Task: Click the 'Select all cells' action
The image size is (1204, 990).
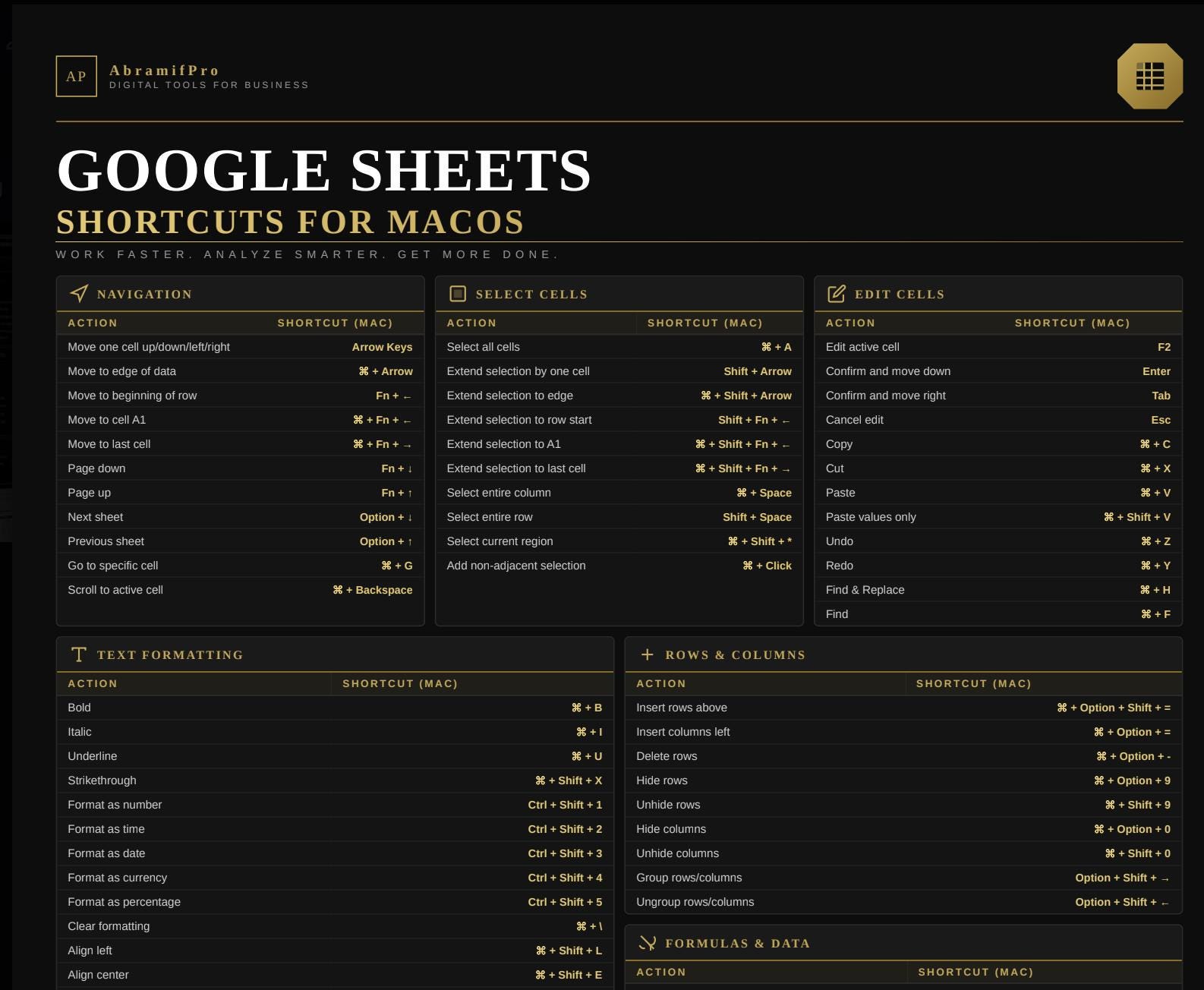Action: (x=484, y=347)
